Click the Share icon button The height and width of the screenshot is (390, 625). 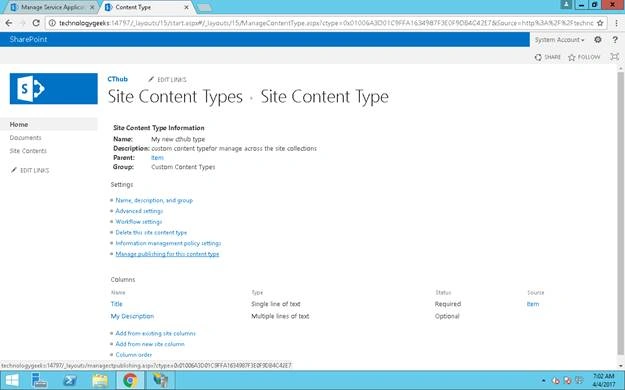(548, 57)
